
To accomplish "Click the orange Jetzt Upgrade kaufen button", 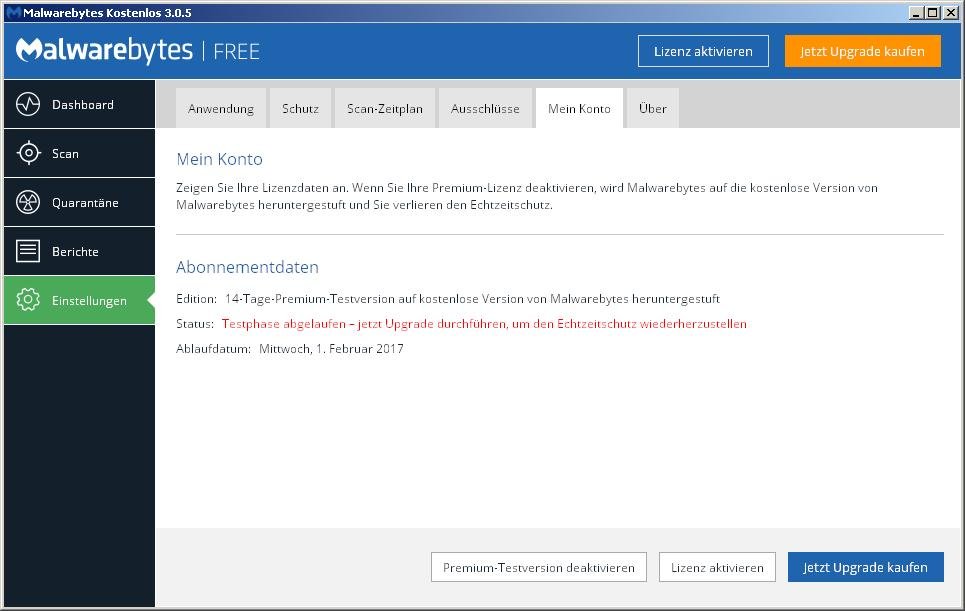I will pos(862,51).
